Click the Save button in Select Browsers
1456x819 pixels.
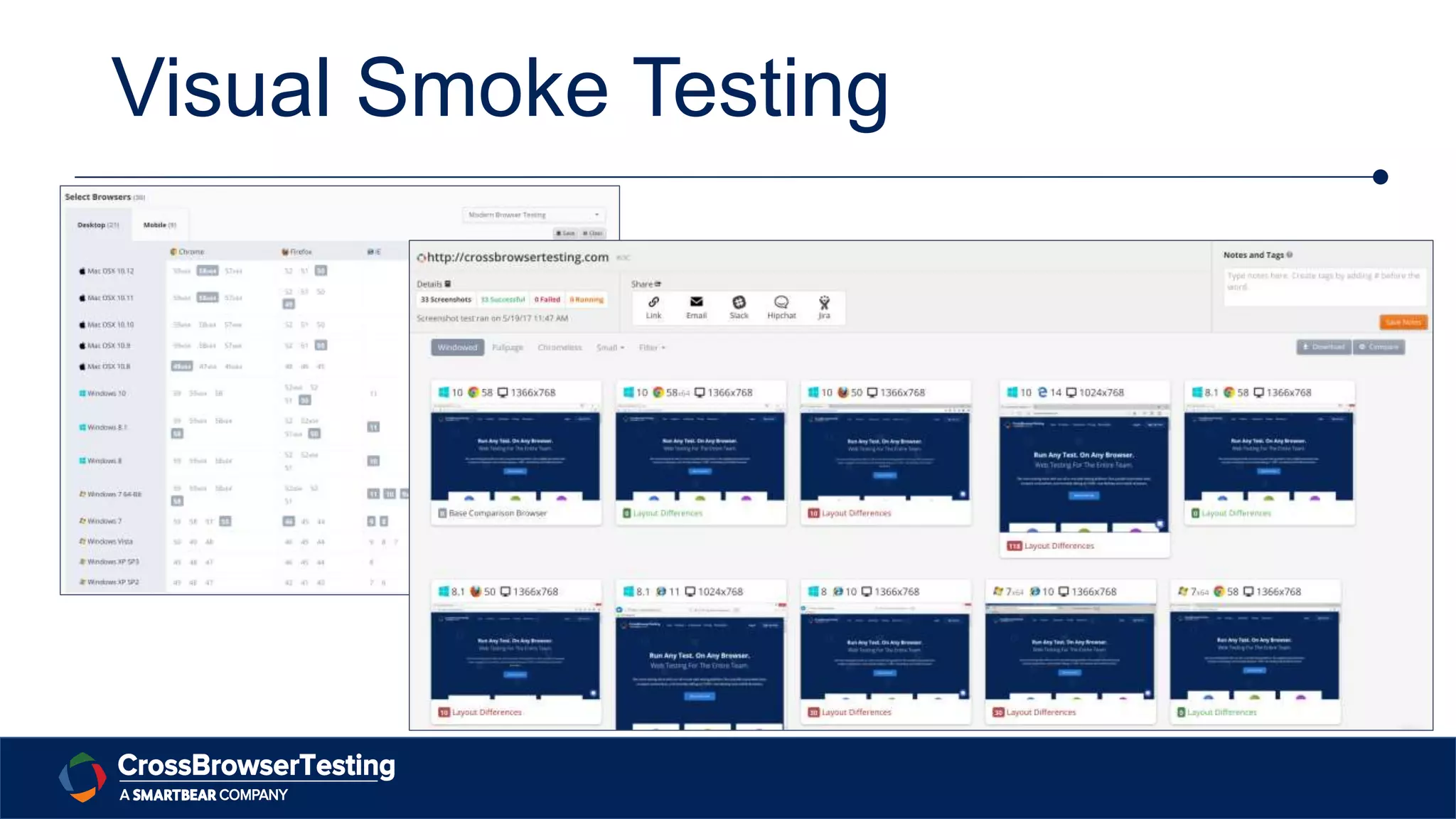[x=566, y=233]
